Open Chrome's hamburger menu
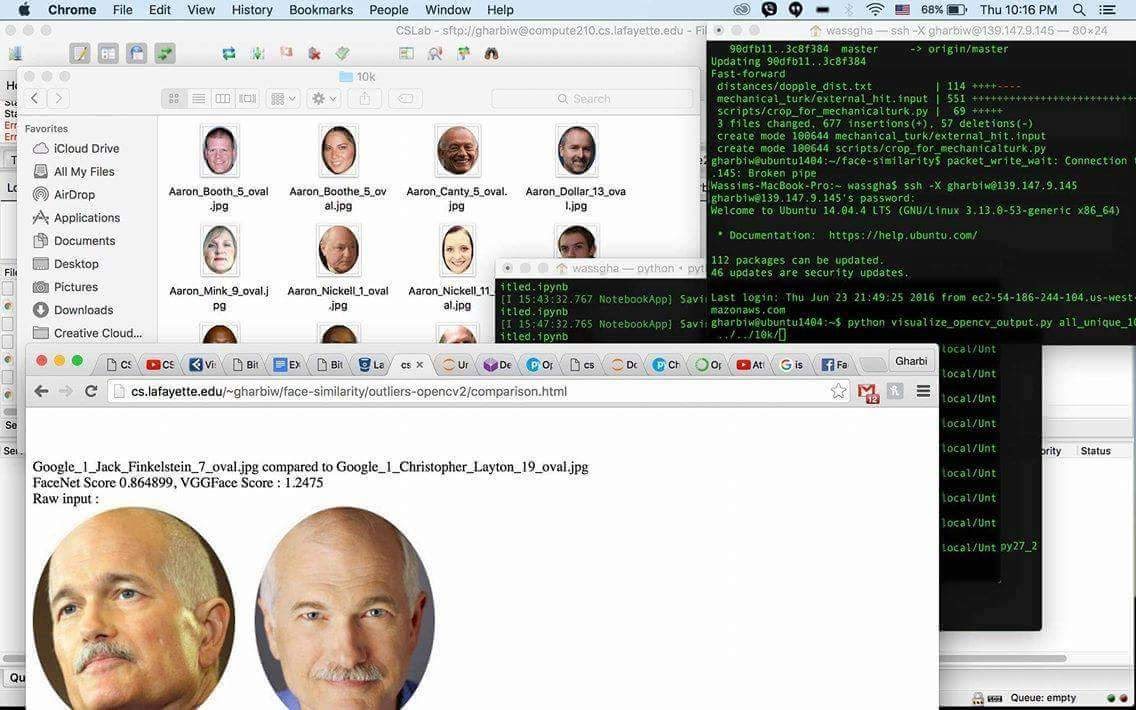 click(923, 392)
